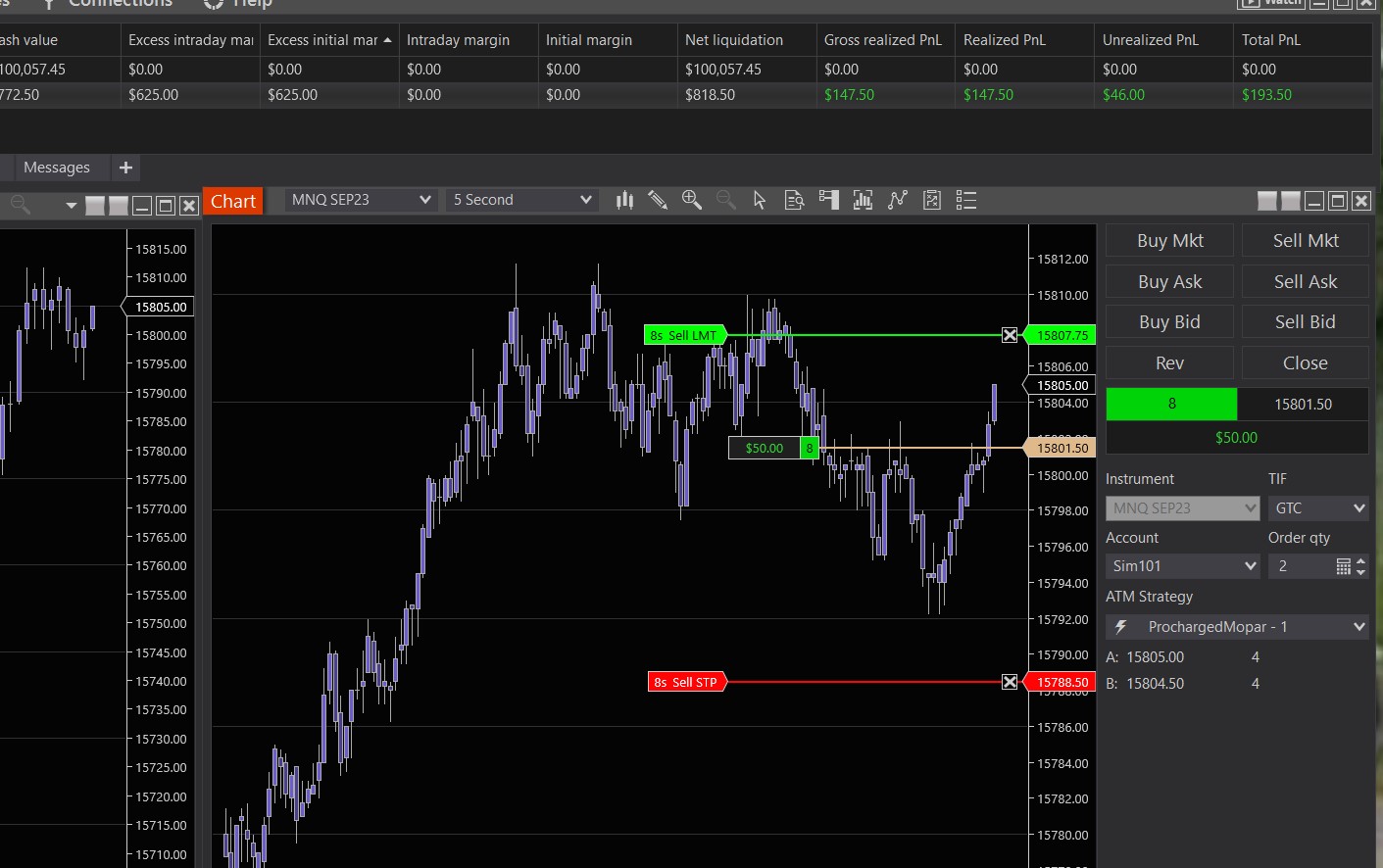
Task: Expand the 5 Second interval dropdown
Action: click(x=521, y=200)
